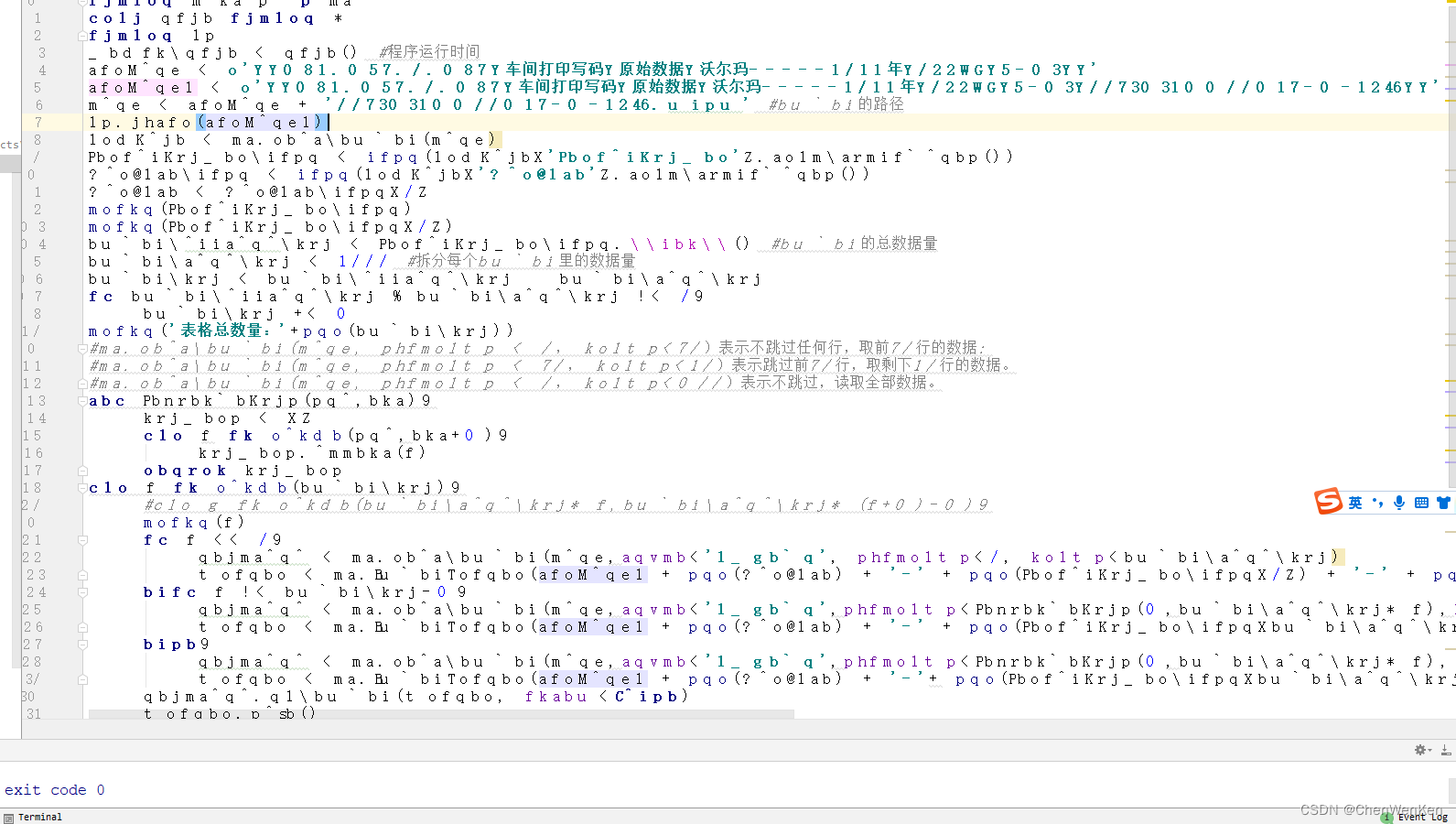Open the Sogou skin shirt icon
This screenshot has height=824, width=1456.
(x=1443, y=503)
